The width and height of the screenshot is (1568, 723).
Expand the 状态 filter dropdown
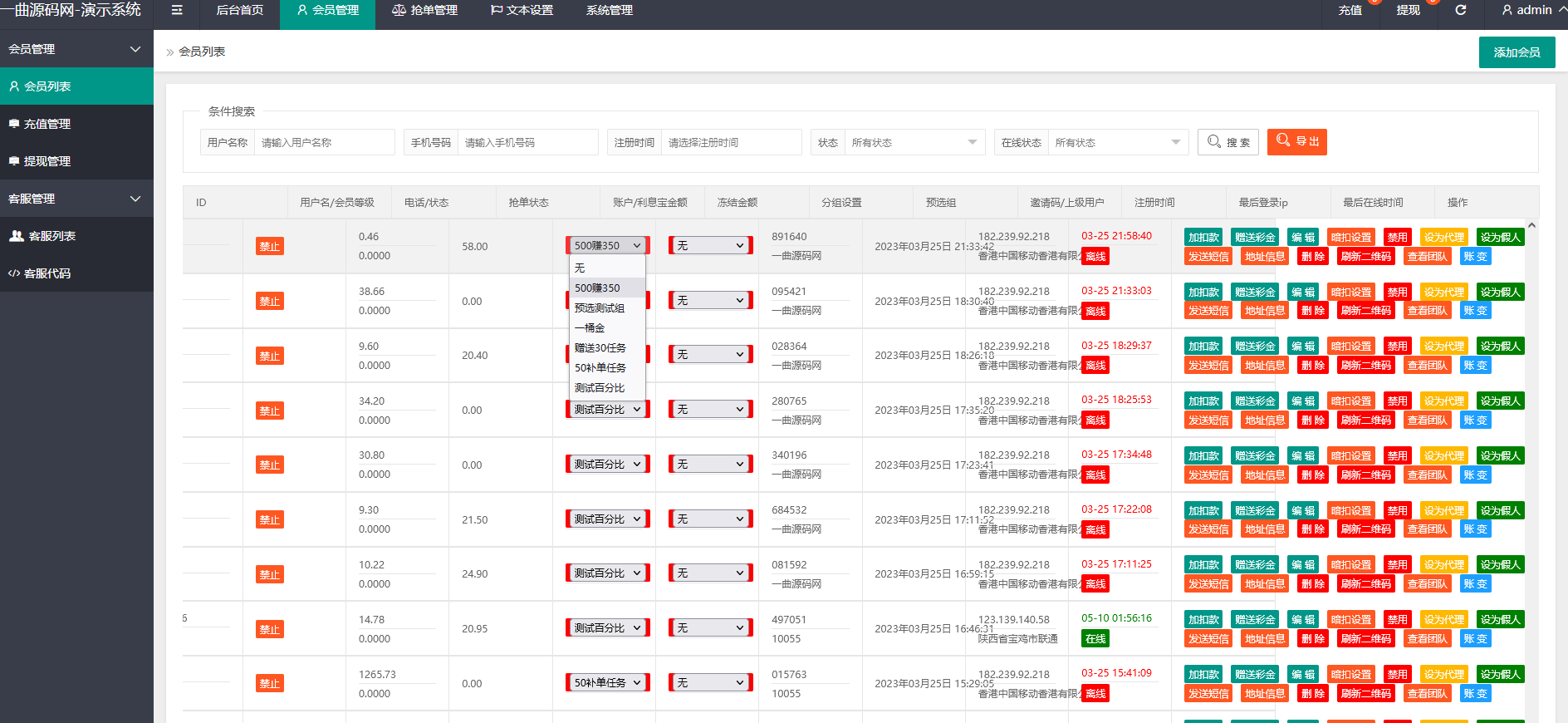tap(914, 142)
